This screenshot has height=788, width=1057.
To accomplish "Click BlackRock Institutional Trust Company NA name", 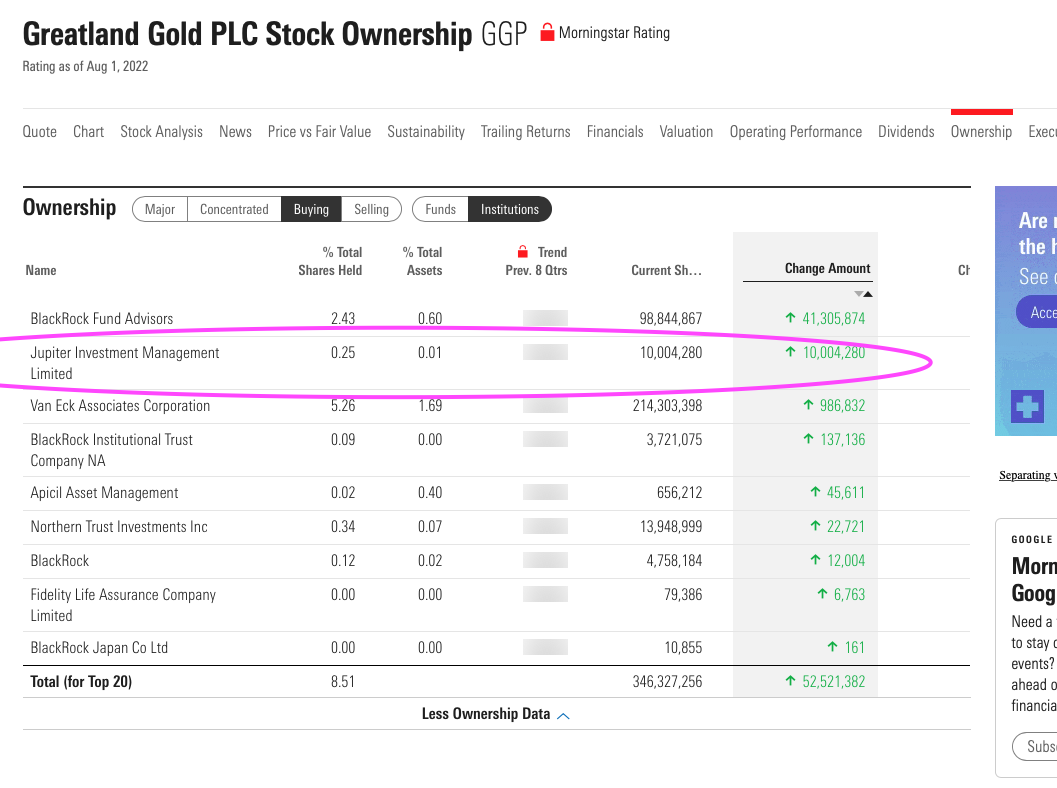I will [x=111, y=450].
